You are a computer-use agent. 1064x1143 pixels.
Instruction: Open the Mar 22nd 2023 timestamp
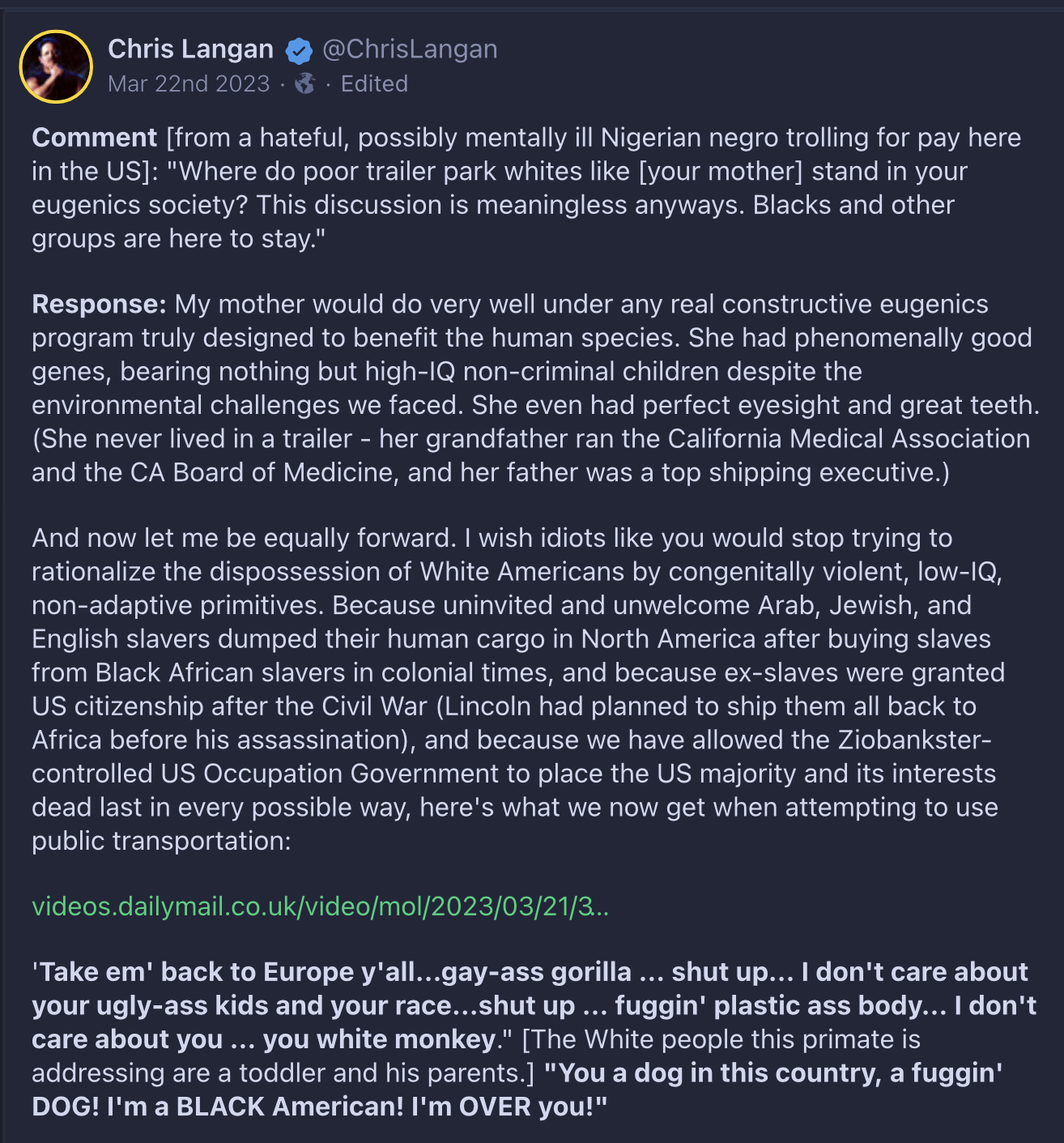(189, 83)
